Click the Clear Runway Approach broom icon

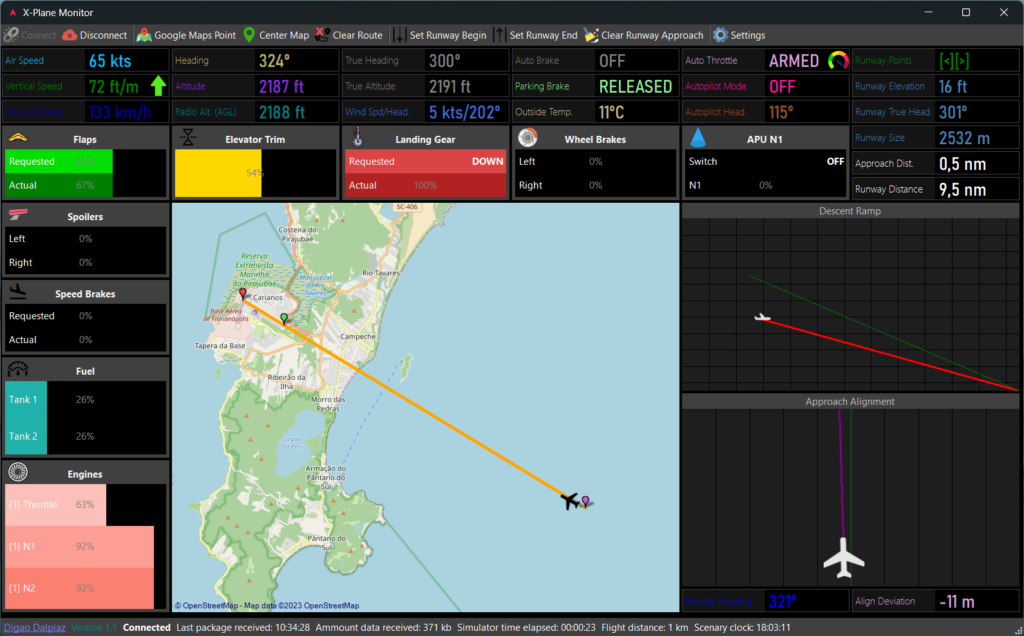591,35
